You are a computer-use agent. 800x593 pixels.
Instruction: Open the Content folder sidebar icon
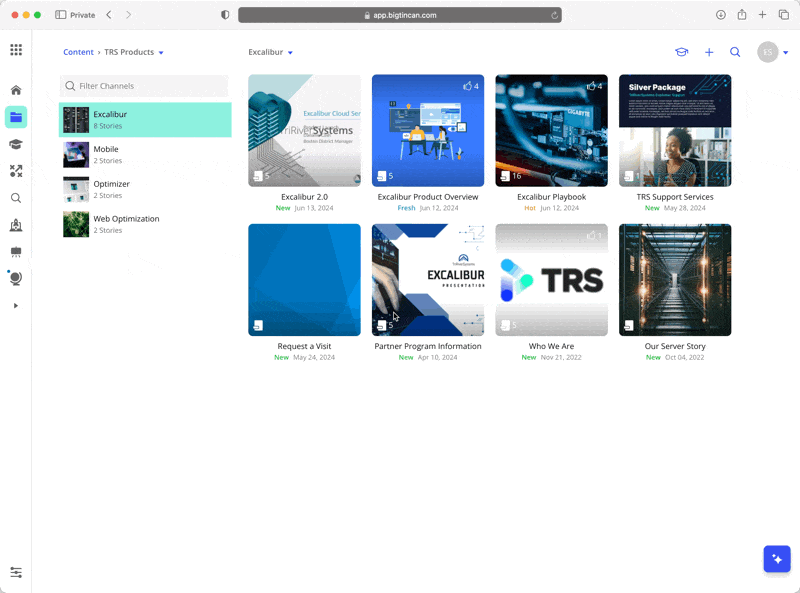pos(16,117)
